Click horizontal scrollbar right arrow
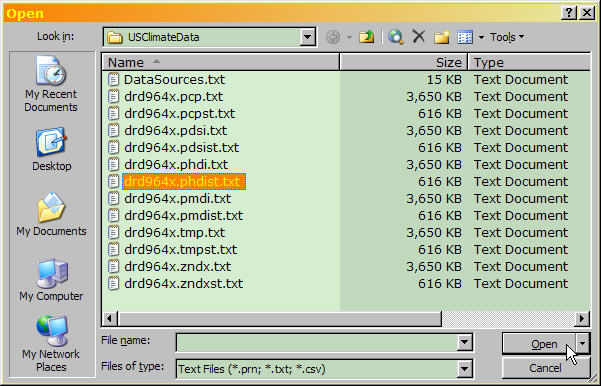The height and width of the screenshot is (386, 601). [x=582, y=318]
